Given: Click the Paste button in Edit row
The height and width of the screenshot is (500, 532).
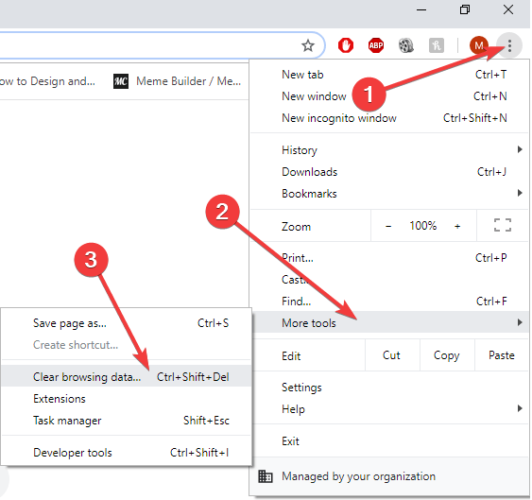Looking at the screenshot, I should coord(501,355).
